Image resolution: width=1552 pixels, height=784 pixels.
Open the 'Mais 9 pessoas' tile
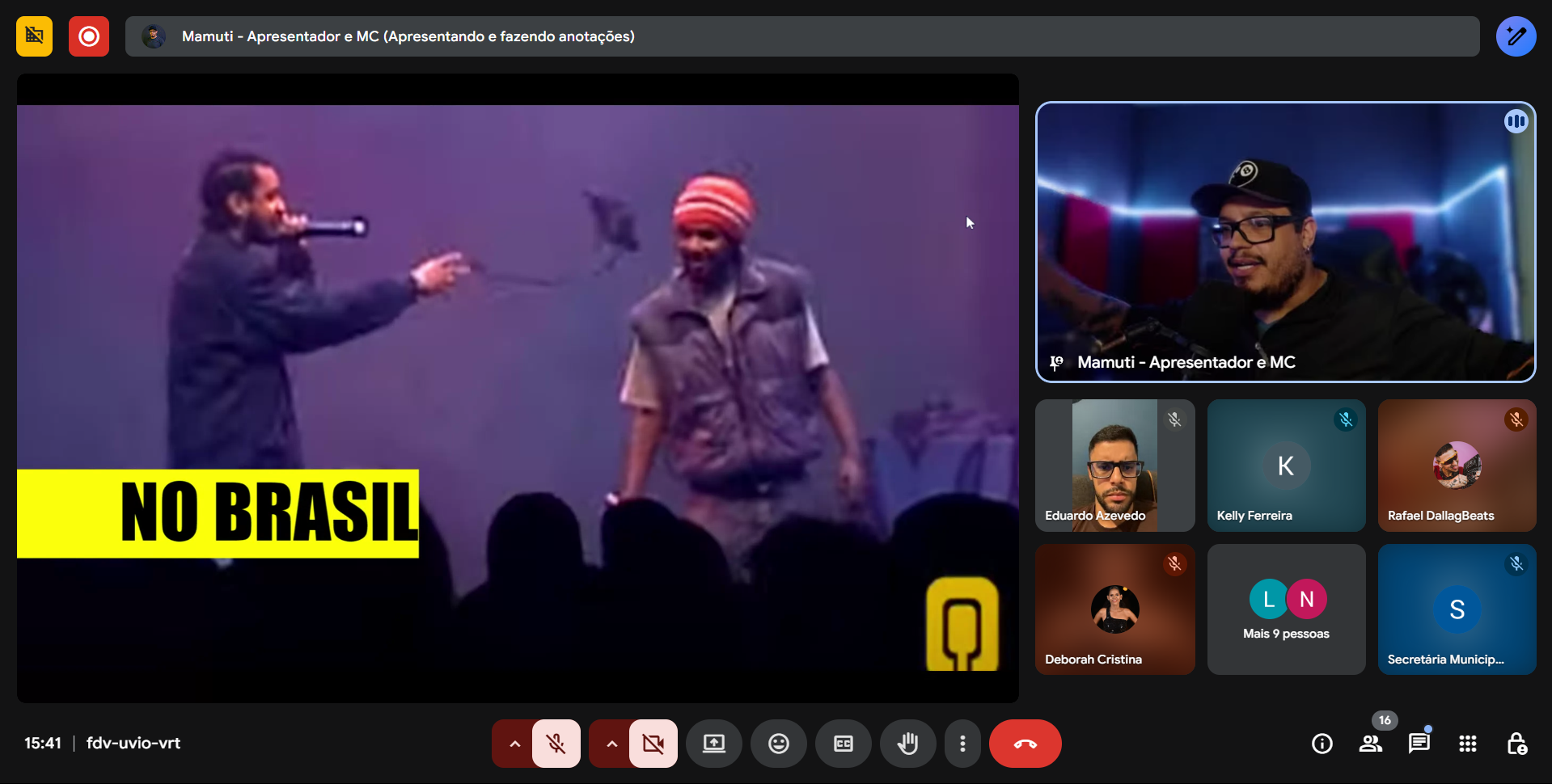(x=1286, y=609)
